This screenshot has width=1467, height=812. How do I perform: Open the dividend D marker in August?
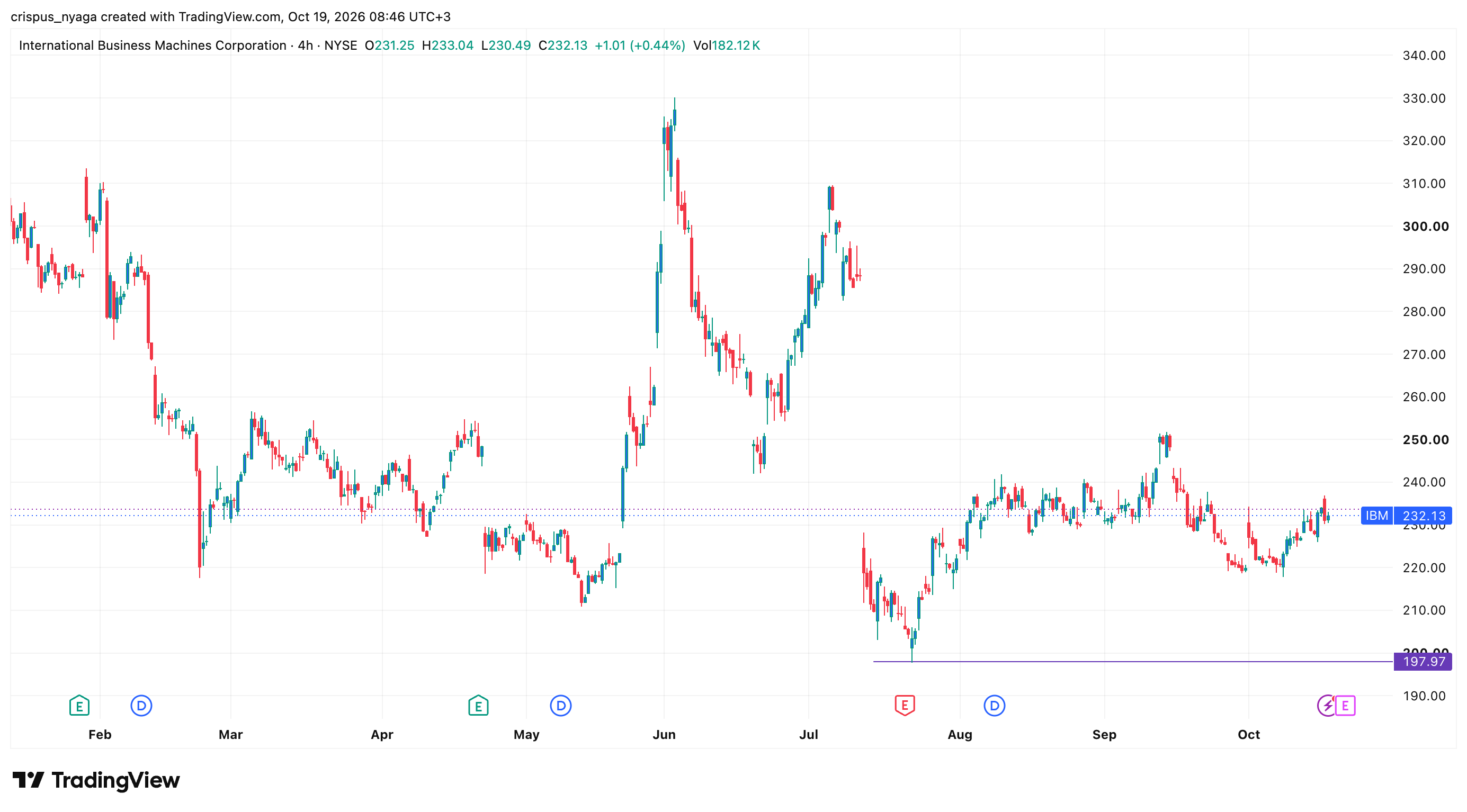click(x=994, y=706)
